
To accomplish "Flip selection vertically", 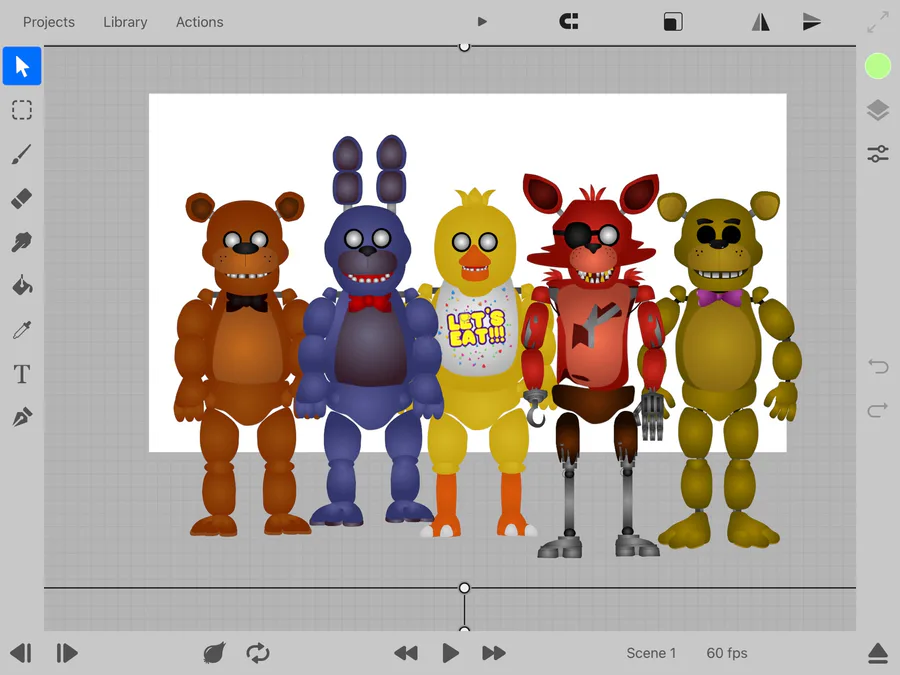I will tap(812, 22).
